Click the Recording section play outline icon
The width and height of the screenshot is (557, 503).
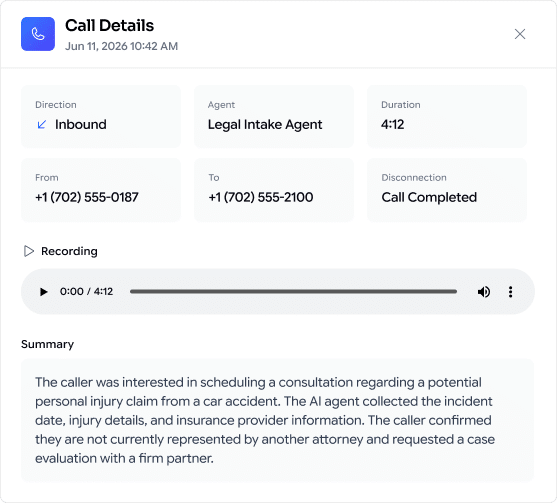pyautogui.click(x=29, y=251)
